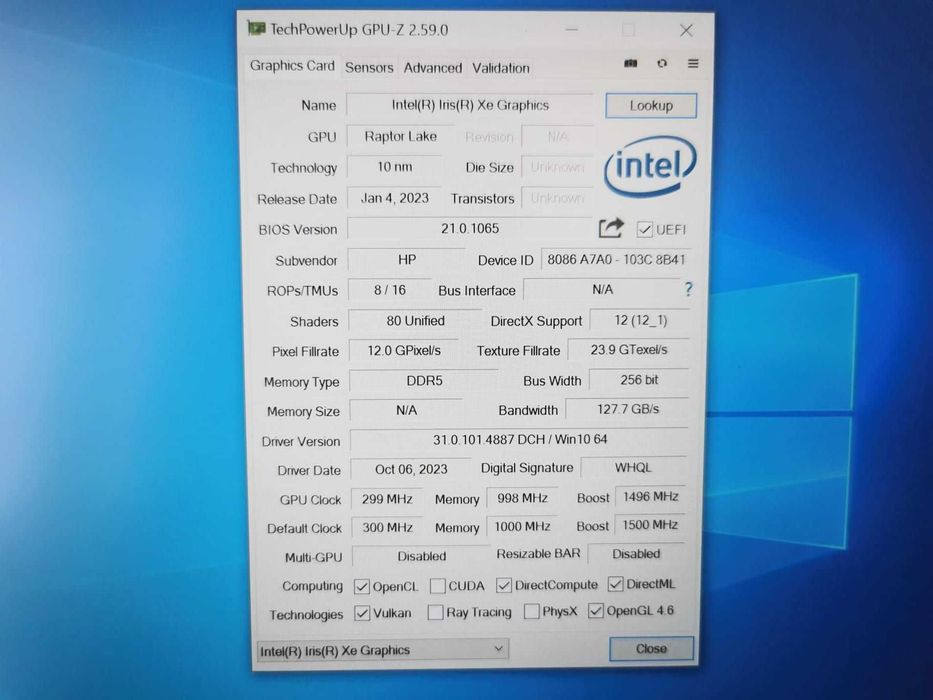Click the Lookup button
This screenshot has height=700, width=933.
651,106
